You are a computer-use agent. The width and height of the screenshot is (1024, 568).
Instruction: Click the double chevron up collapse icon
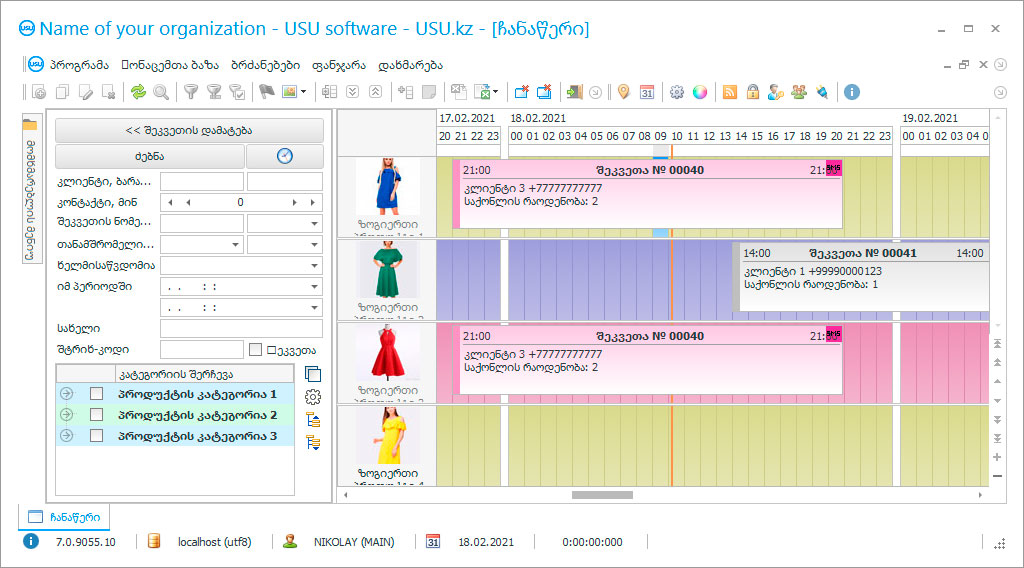click(376, 92)
